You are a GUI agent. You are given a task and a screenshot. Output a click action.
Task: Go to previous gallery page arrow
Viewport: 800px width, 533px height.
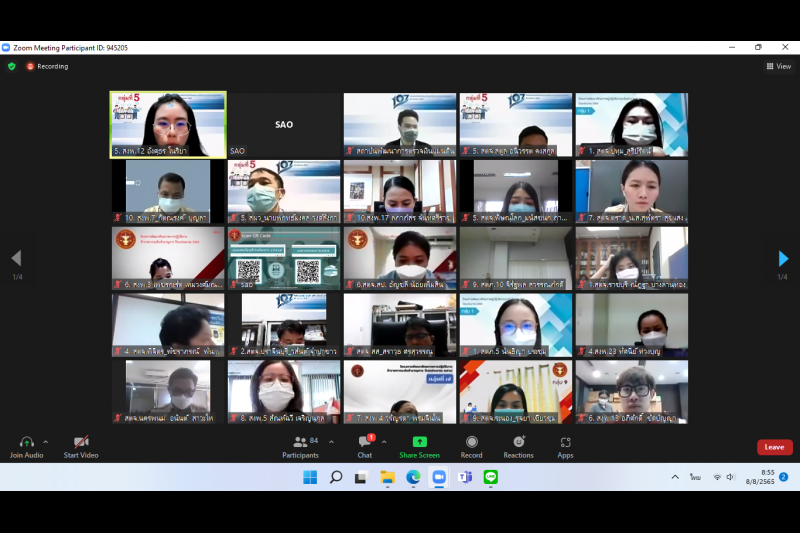pyautogui.click(x=16, y=259)
